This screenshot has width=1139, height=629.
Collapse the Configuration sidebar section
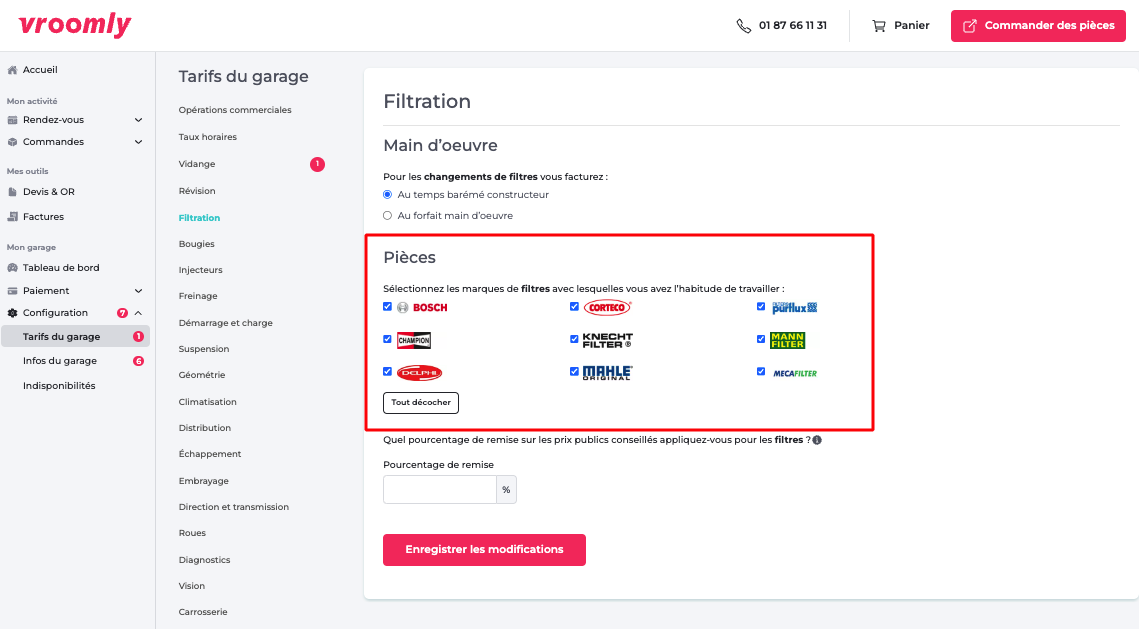tap(138, 313)
